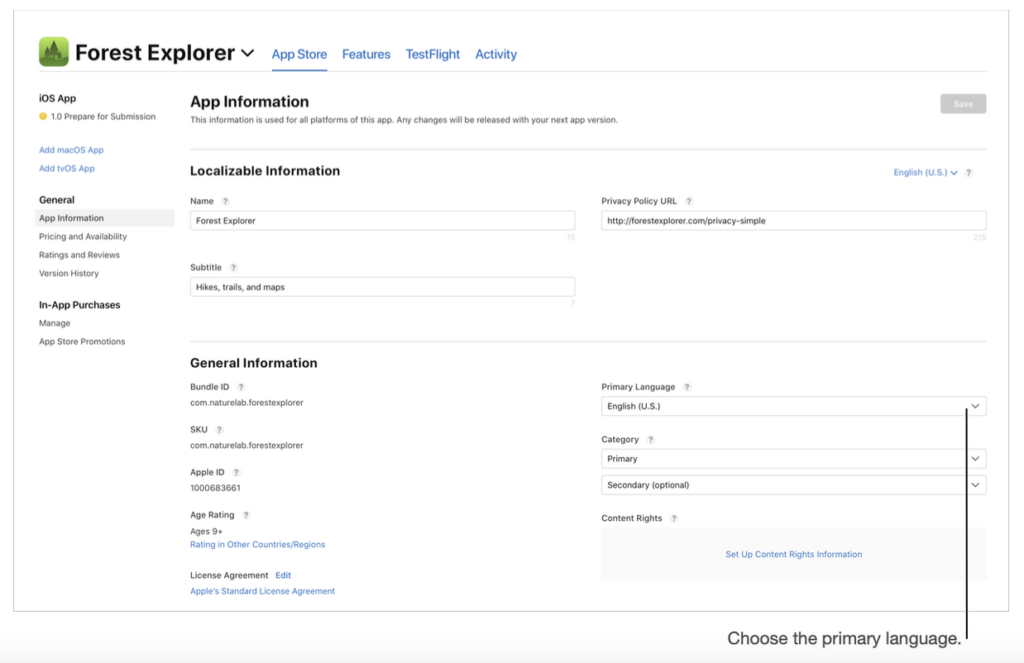Click help icon beside Content Rights
This screenshot has width=1024, height=663.
click(673, 518)
